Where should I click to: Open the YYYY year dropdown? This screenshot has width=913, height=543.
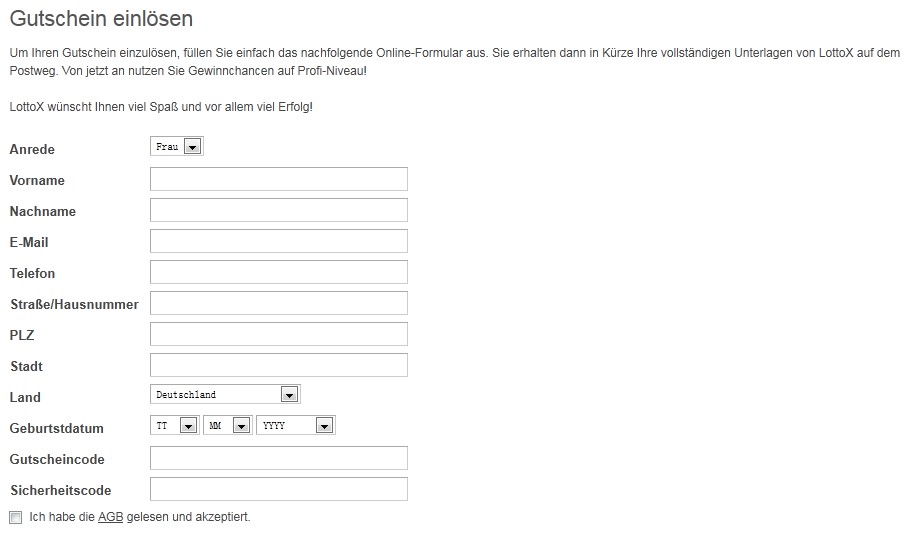296,425
